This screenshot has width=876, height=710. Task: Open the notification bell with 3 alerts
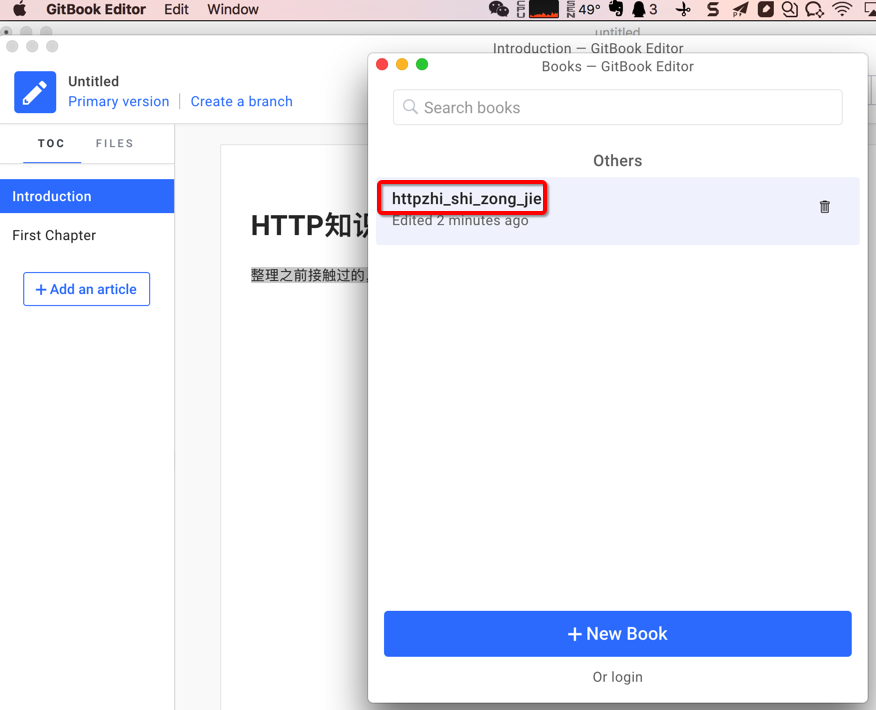pyautogui.click(x=644, y=9)
